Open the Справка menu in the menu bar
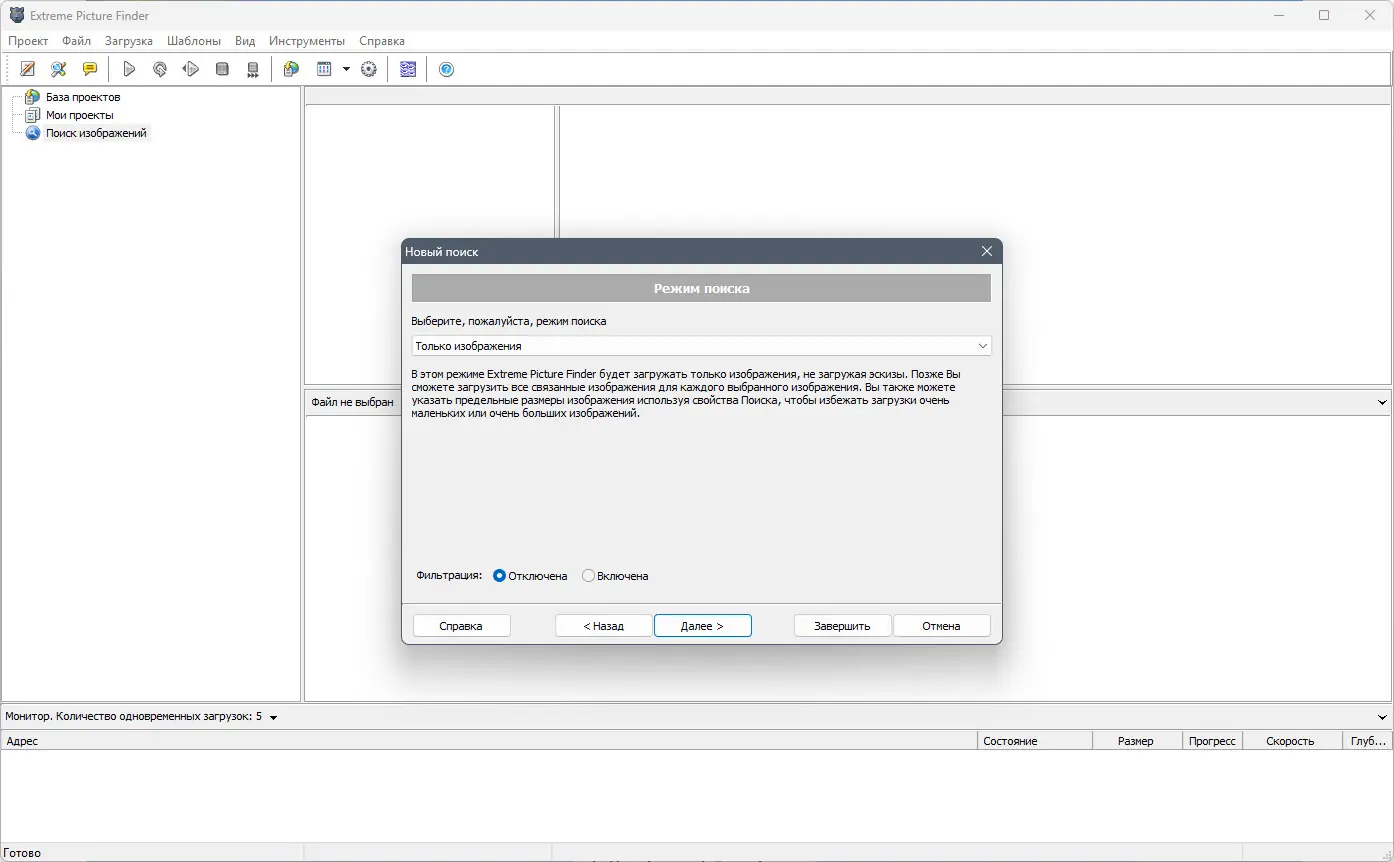The image size is (1394, 862). [x=382, y=41]
